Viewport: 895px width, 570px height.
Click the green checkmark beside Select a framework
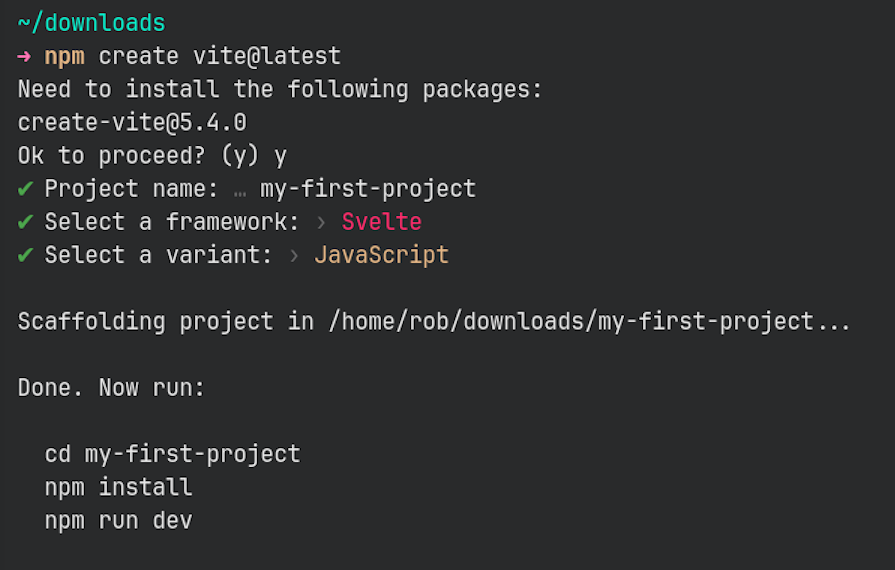click(25, 221)
